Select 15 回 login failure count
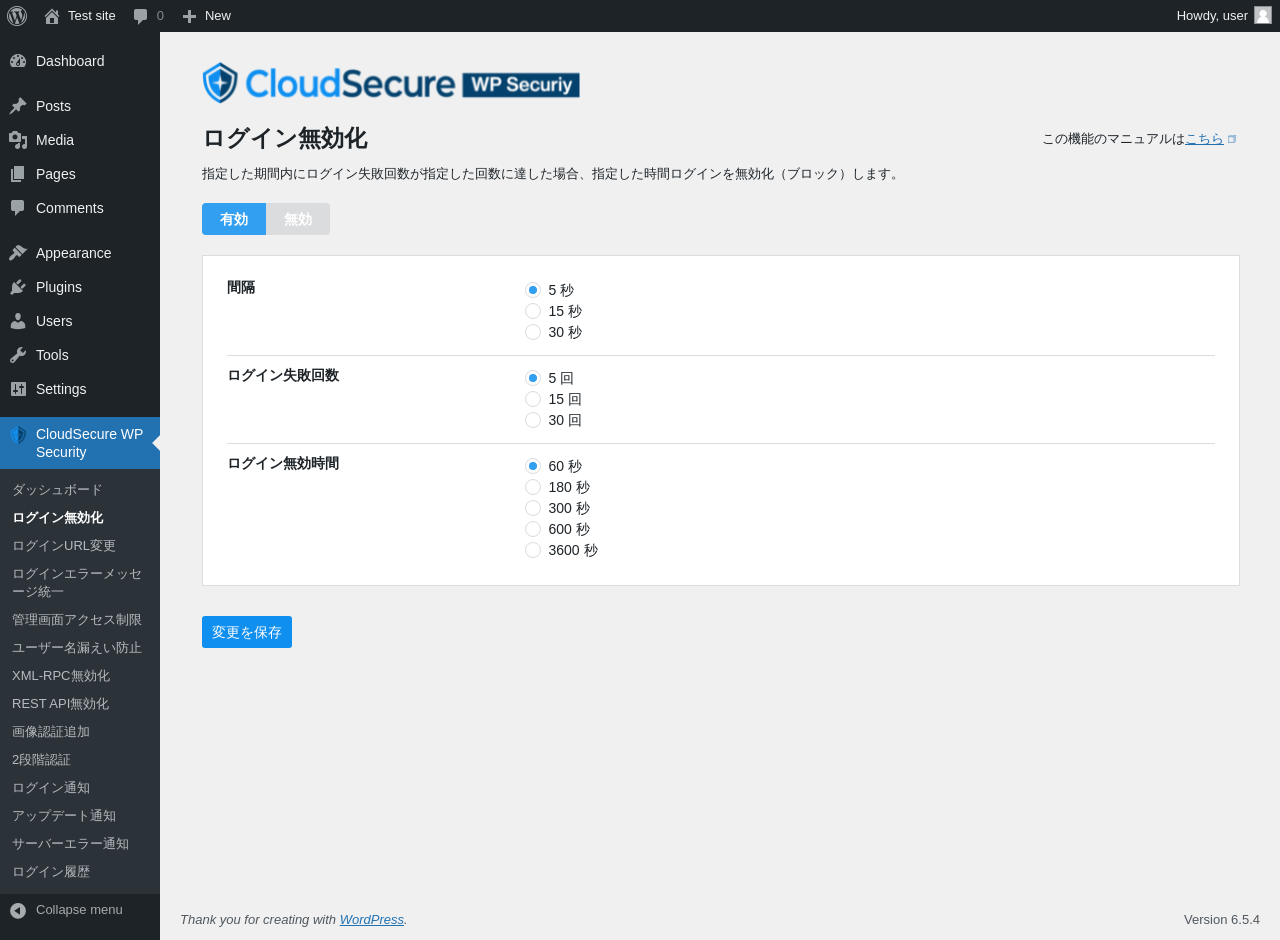The image size is (1280, 940). [533, 399]
